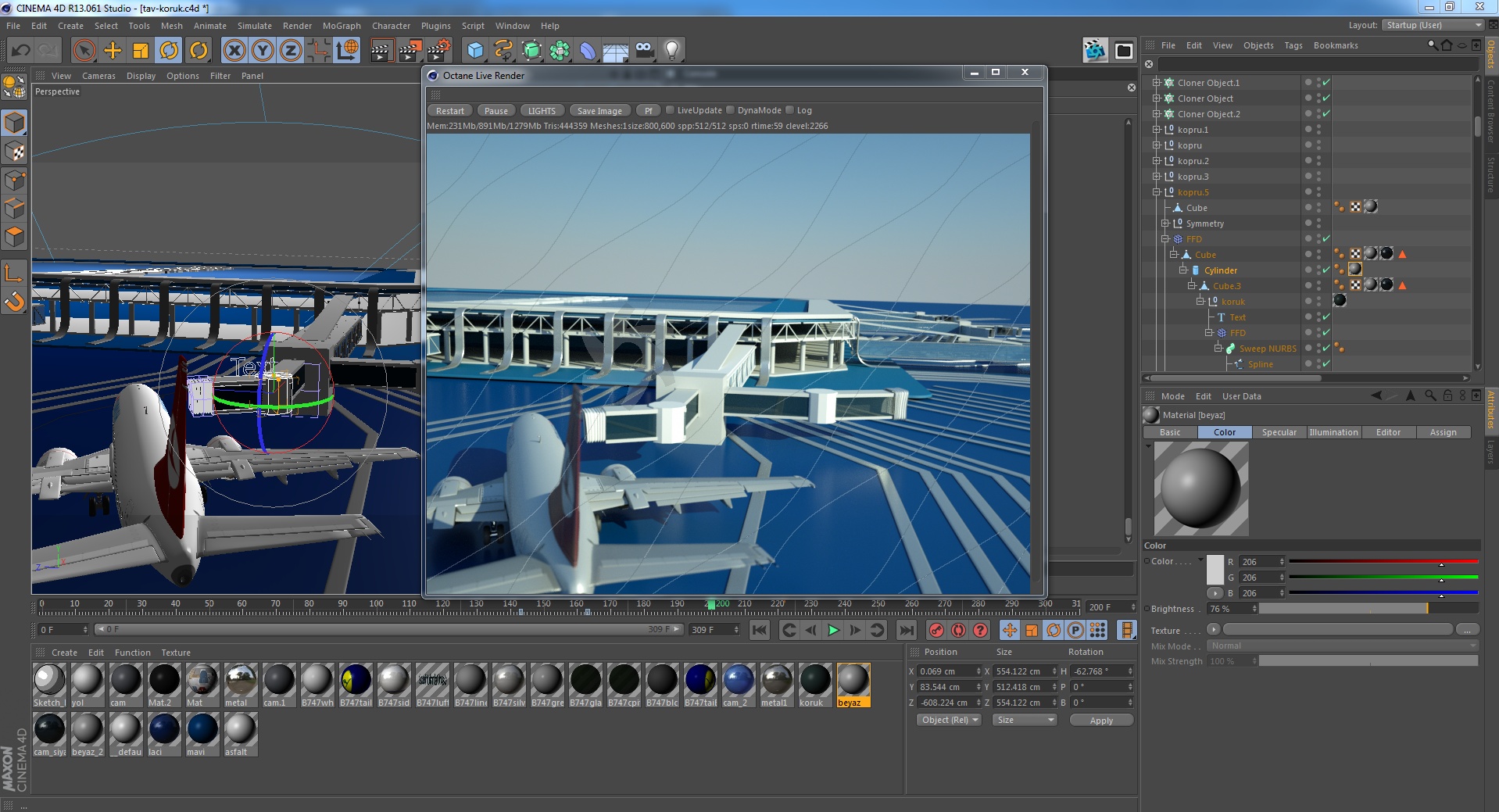Image resolution: width=1499 pixels, height=812 pixels.
Task: Select the asfalt material thumbnail
Action: pyautogui.click(x=240, y=735)
